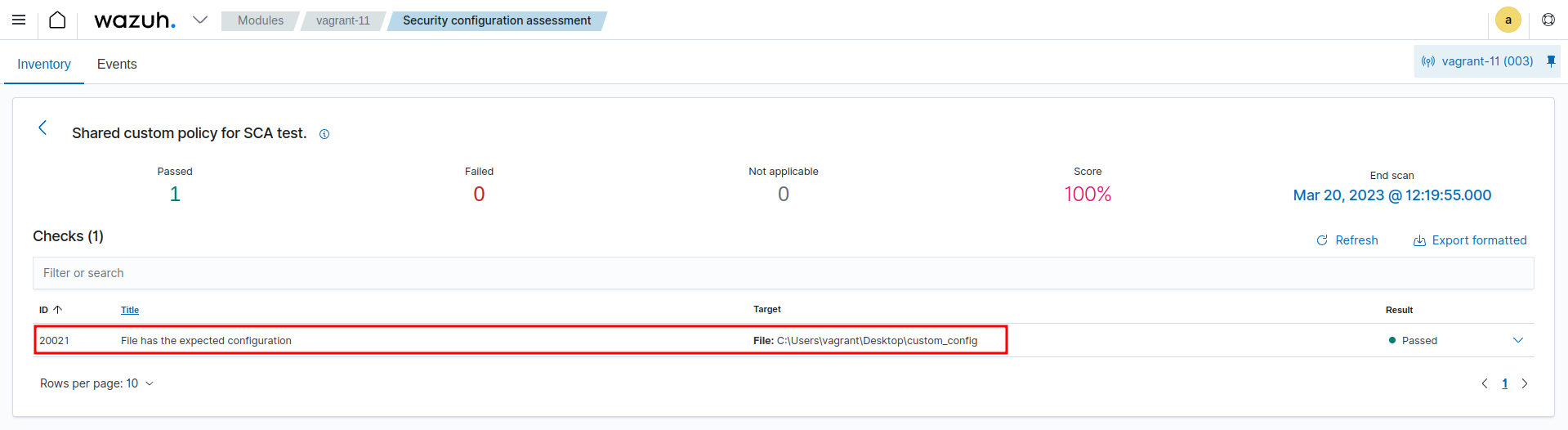Switch to the Inventory tab
This screenshot has width=1568, height=430.
[x=44, y=64]
